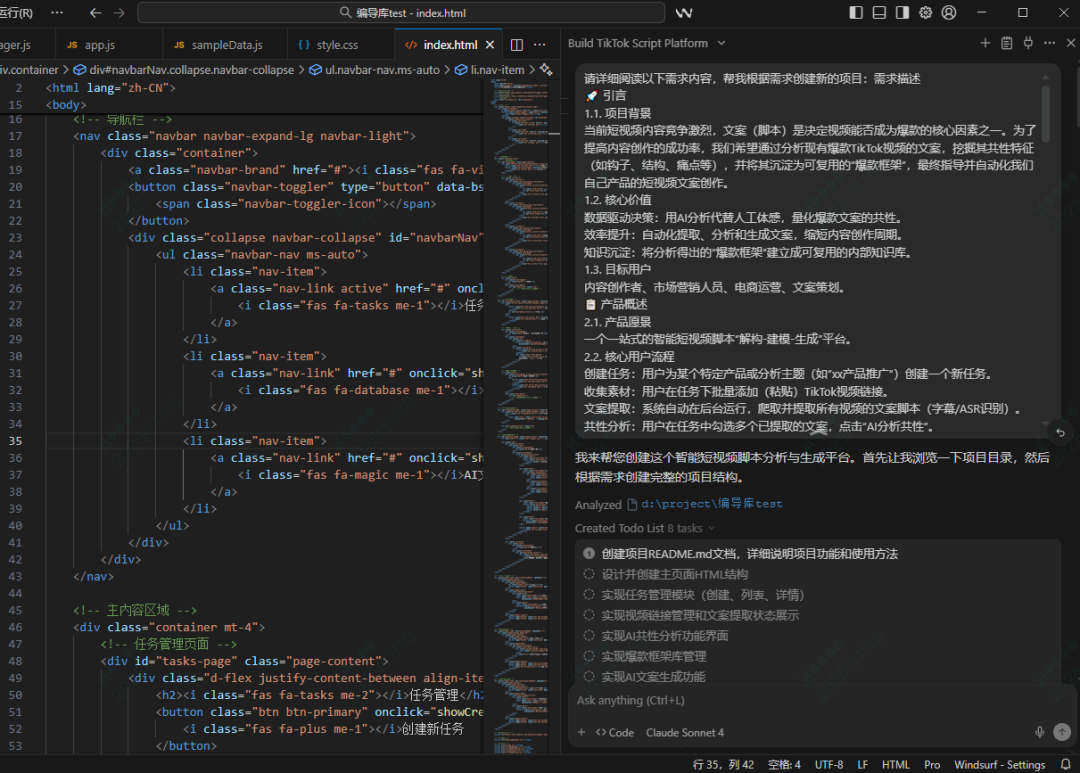The height and width of the screenshot is (773, 1080).
Task: Change line ending via LF status item
Action: click(862, 764)
